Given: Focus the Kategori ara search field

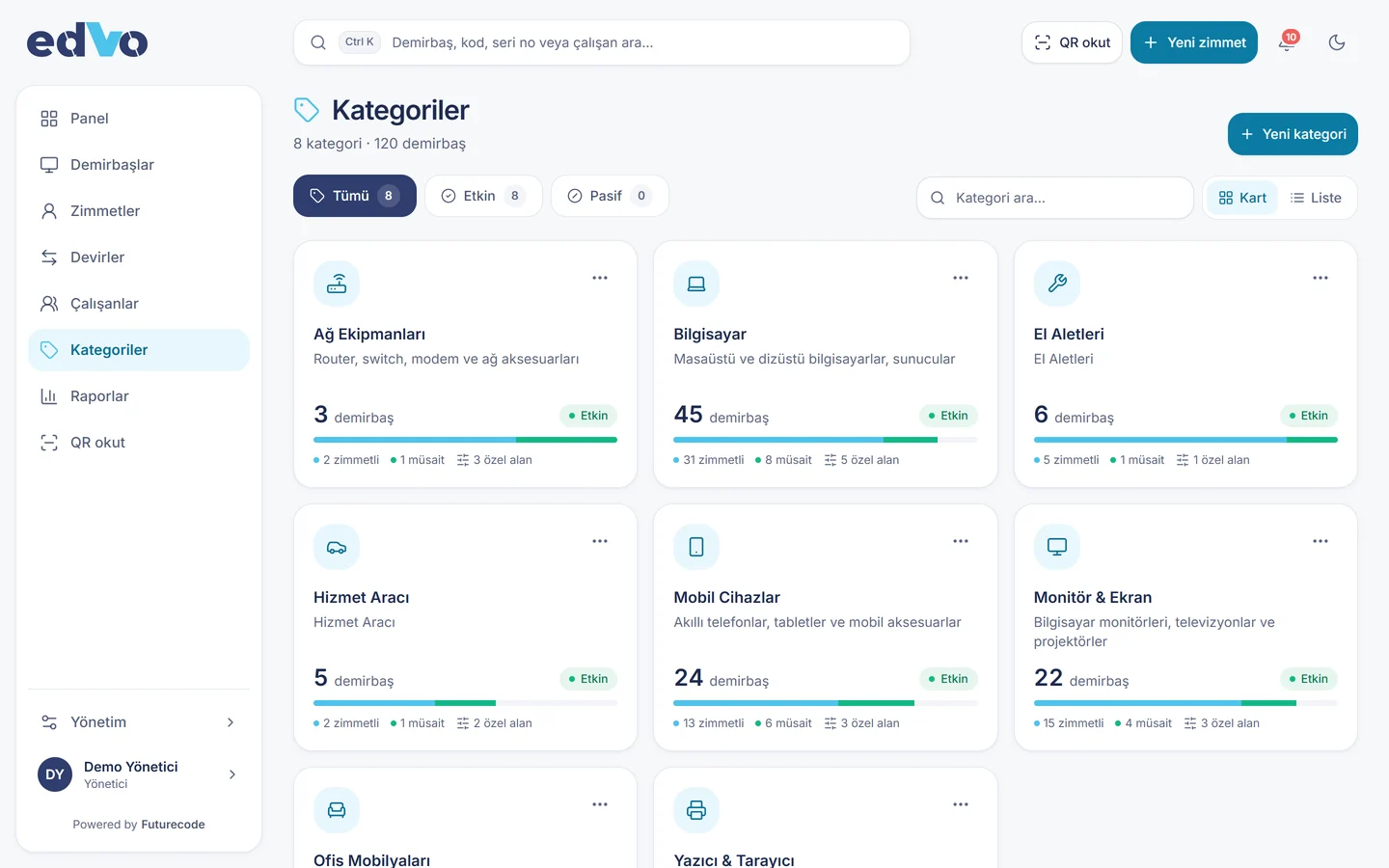Looking at the screenshot, I should [x=1055, y=198].
